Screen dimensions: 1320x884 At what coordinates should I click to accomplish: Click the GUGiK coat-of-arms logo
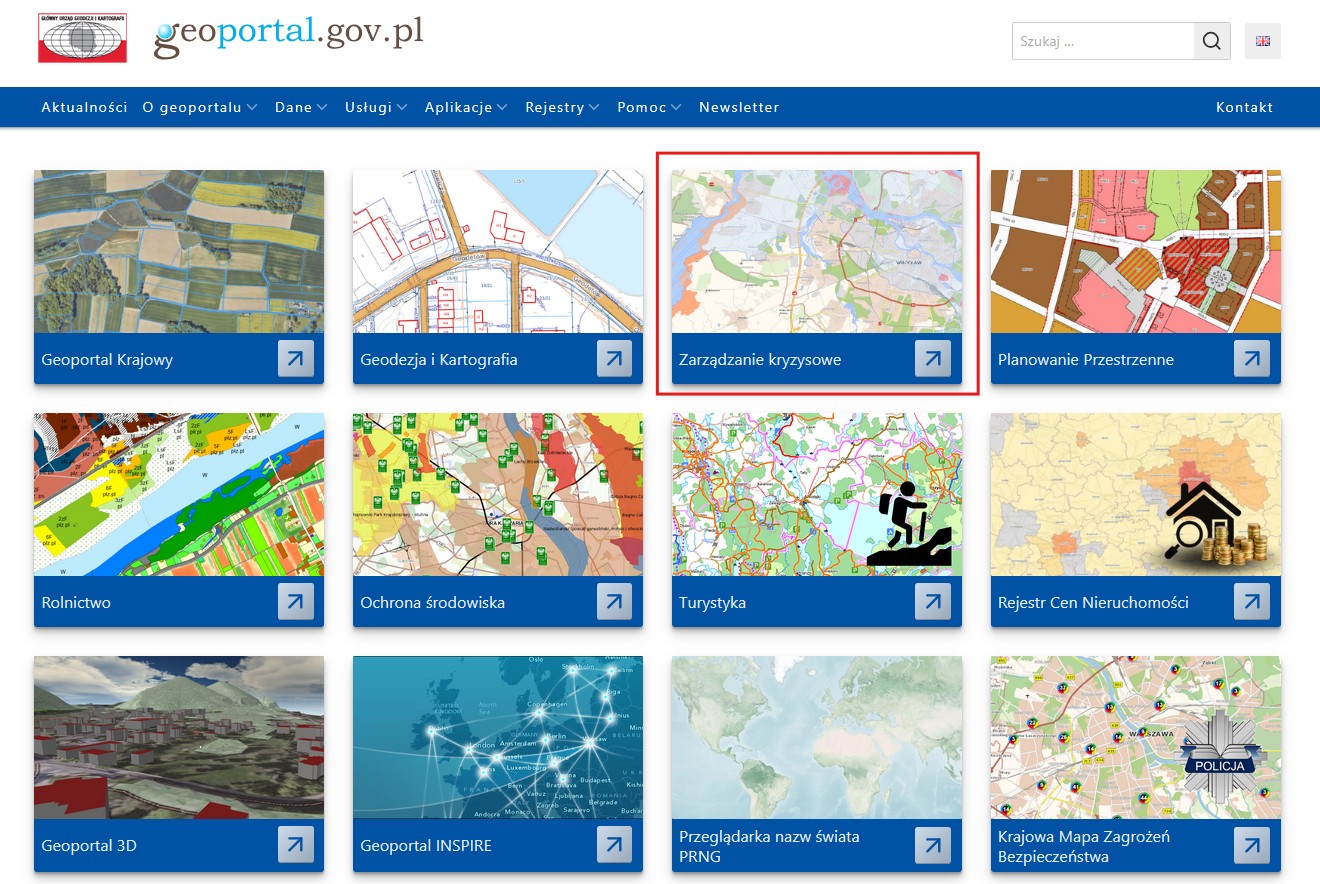pos(82,38)
